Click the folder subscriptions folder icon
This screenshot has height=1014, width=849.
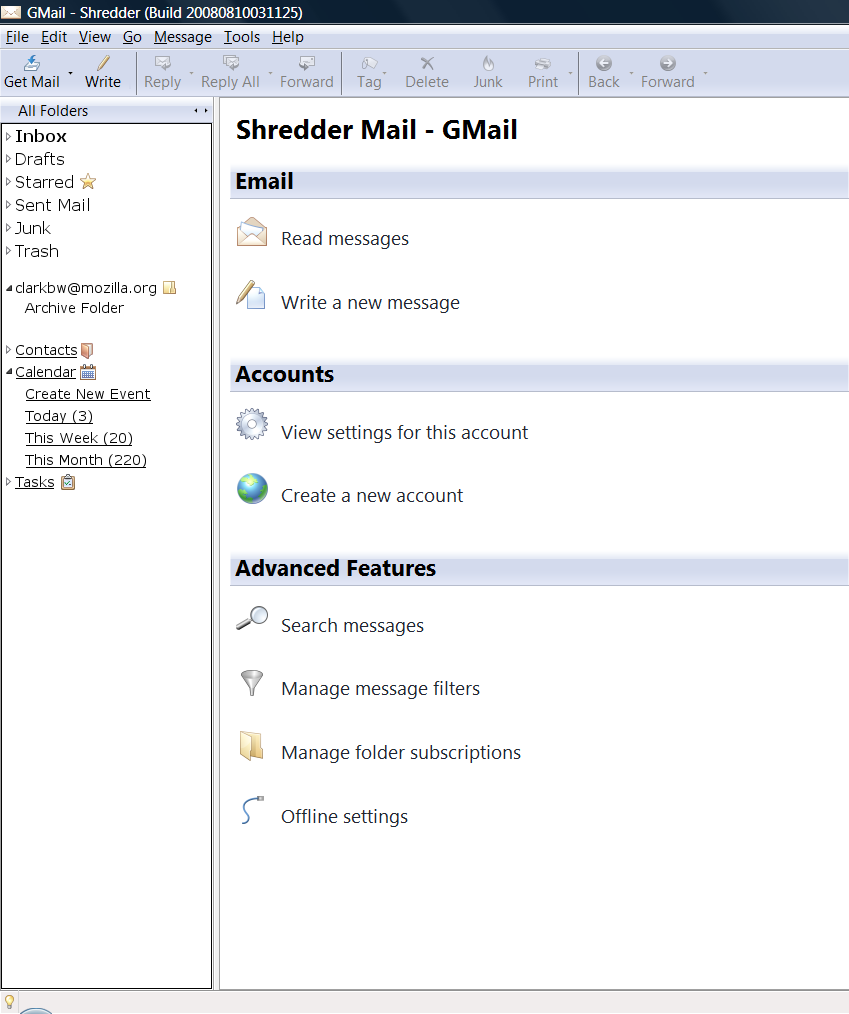pyautogui.click(x=252, y=746)
